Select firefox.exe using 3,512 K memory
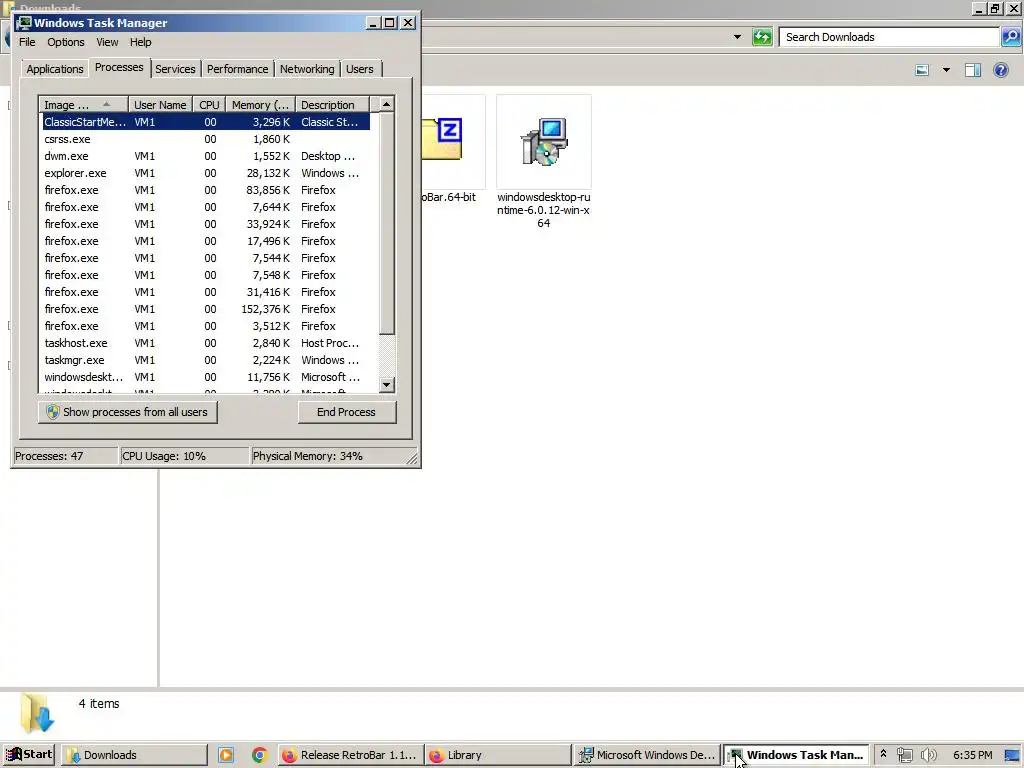The image size is (1024, 768). pos(206,326)
